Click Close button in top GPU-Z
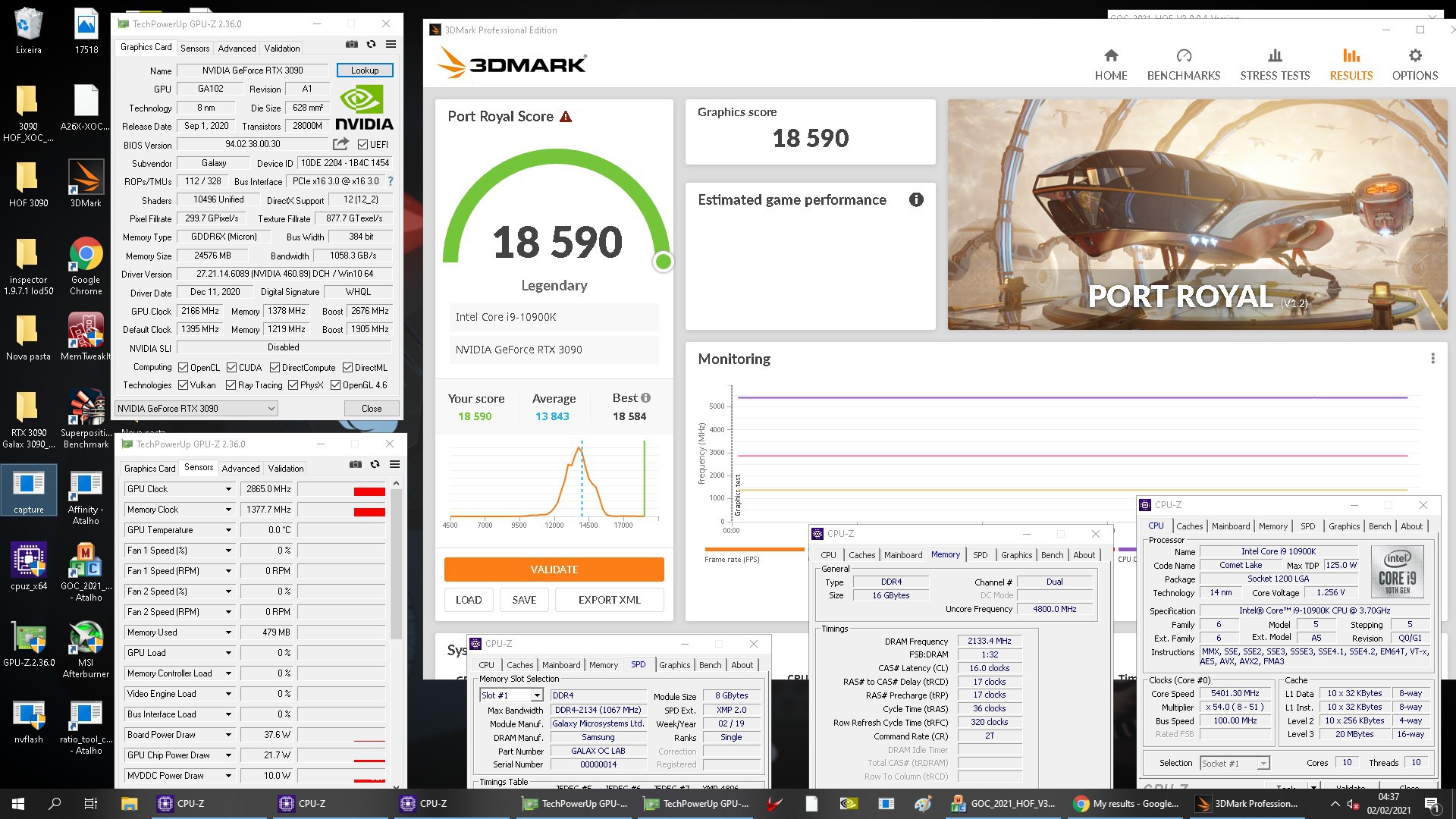Screen dimensions: 1456x819 tap(372, 409)
